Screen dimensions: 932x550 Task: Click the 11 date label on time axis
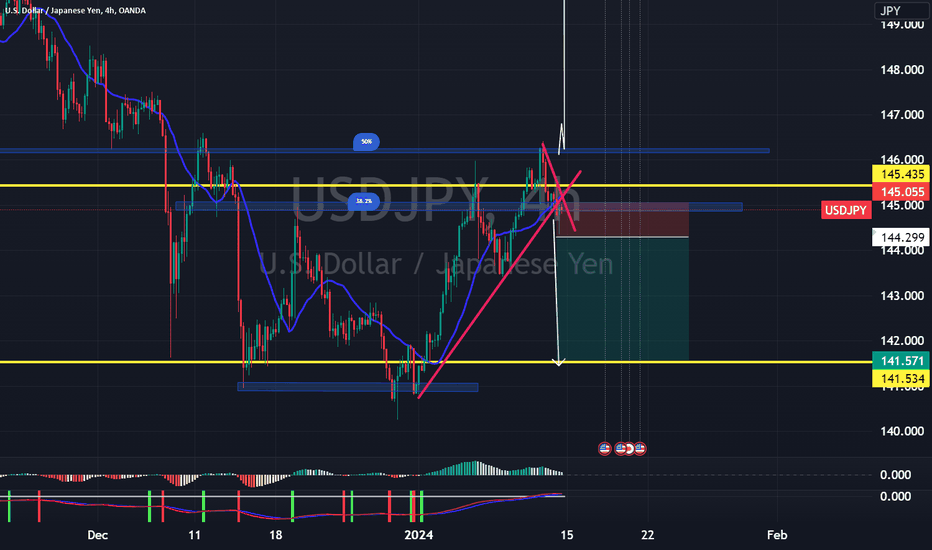[x=194, y=535]
